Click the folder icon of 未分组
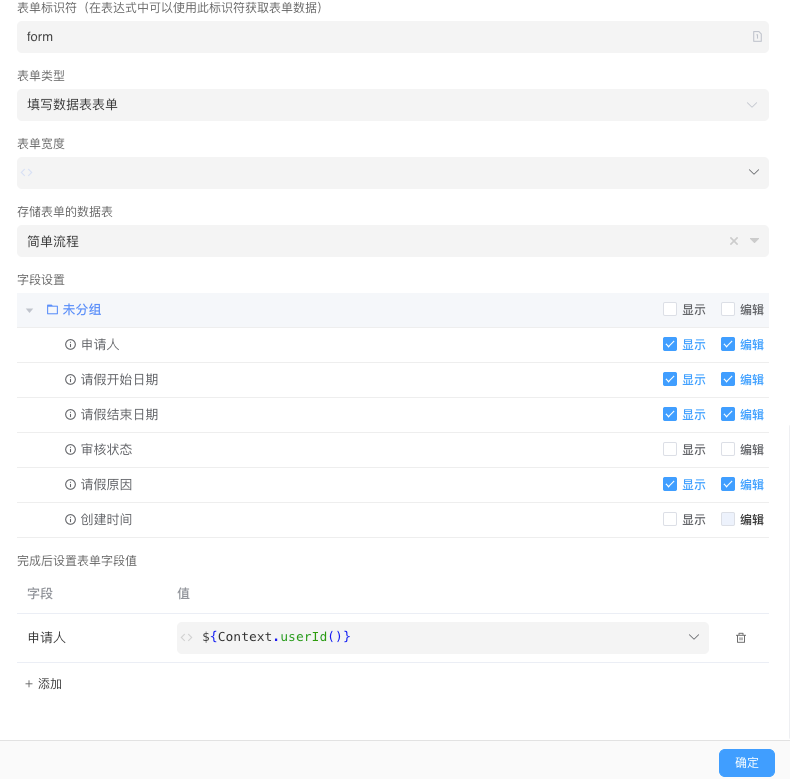Viewport: 790px width, 779px height. point(52,310)
